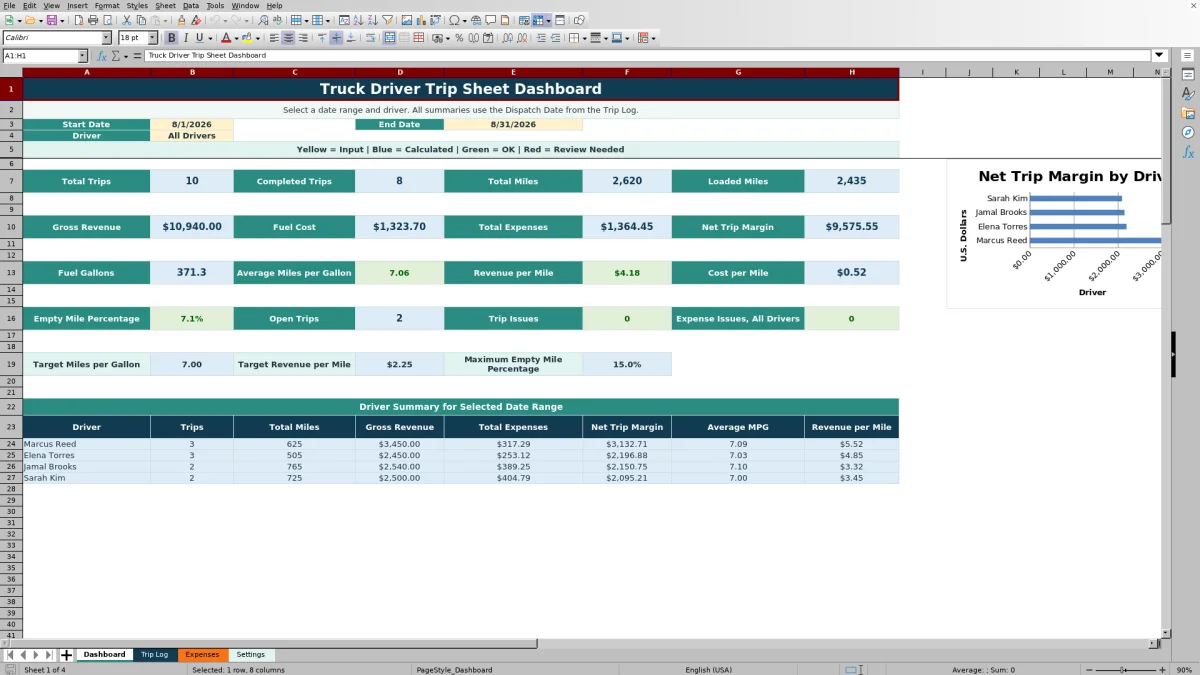
Task: Switch to the Expenses sheet tab
Action: [202, 655]
